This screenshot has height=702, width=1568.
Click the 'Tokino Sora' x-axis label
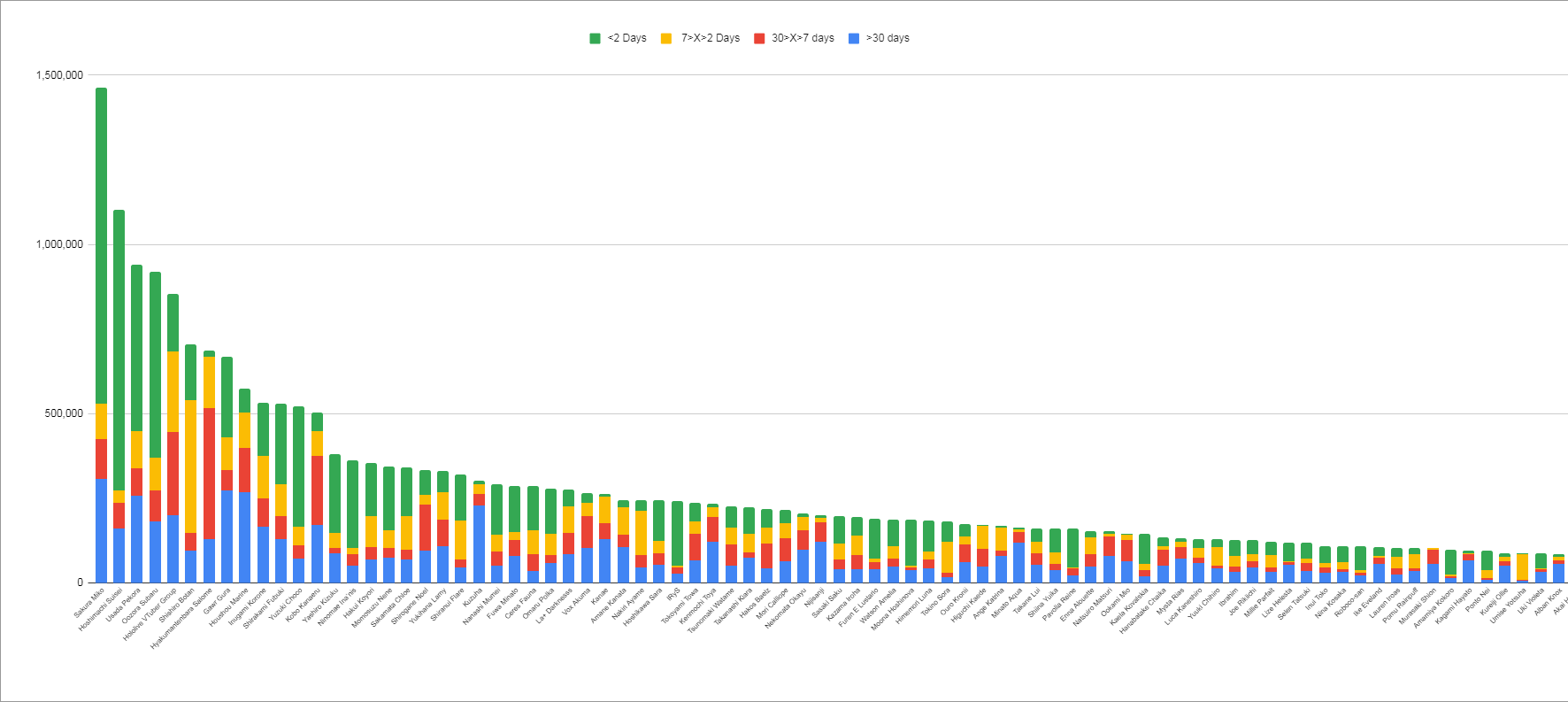935,602
